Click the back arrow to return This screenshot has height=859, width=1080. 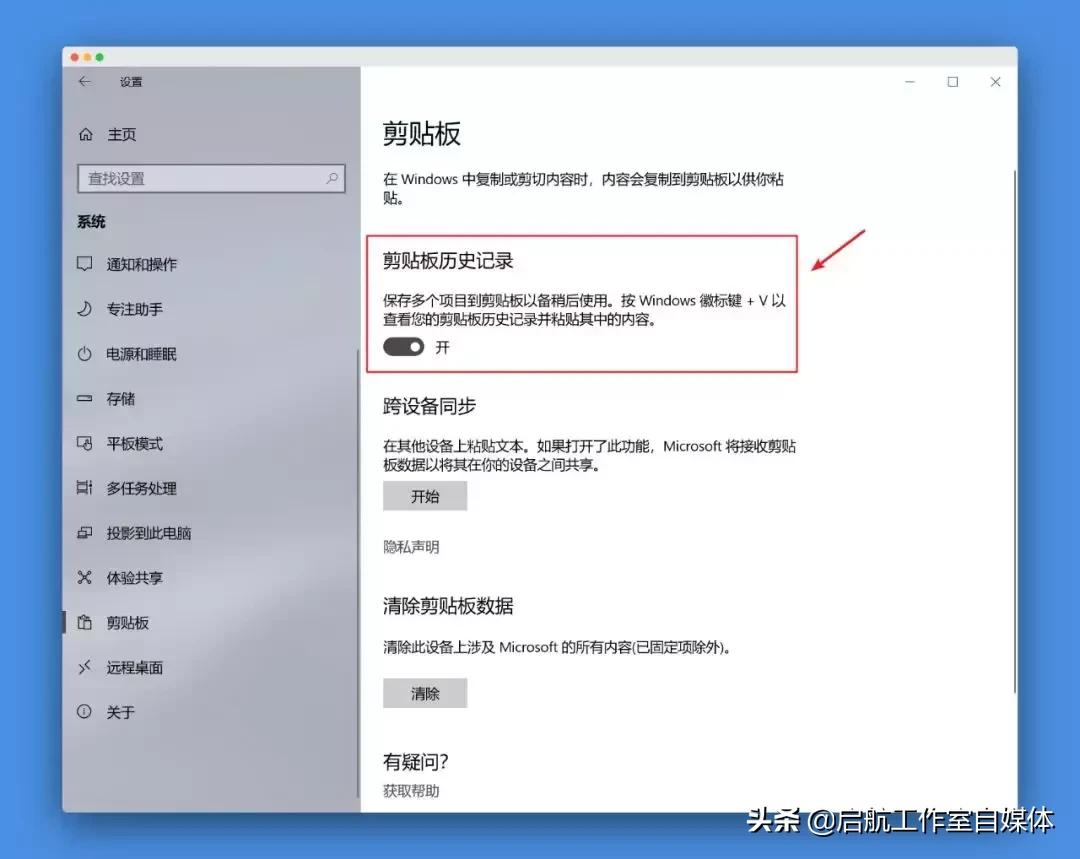click(x=84, y=82)
